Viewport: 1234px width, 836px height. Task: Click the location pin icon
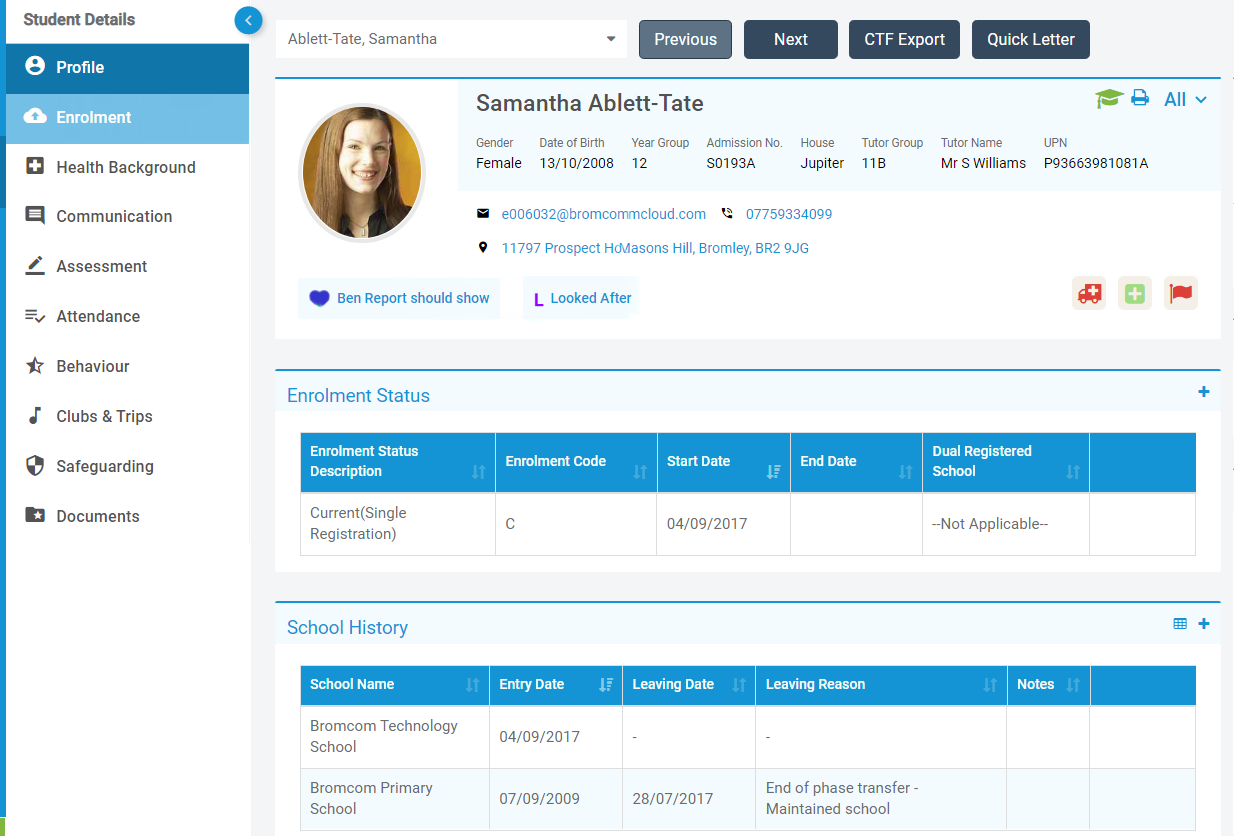(483, 248)
